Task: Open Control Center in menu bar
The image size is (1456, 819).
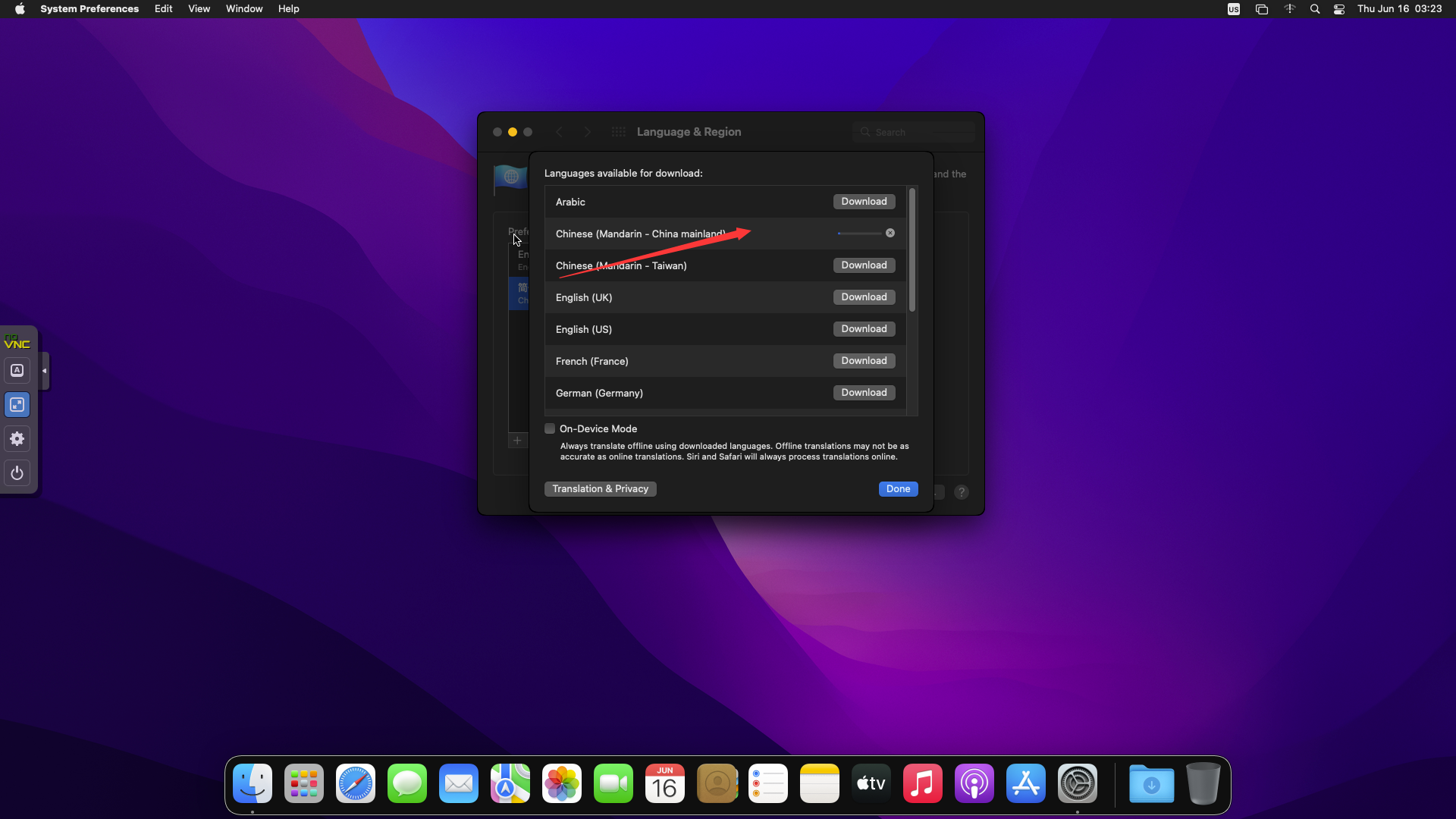Action: [1339, 9]
